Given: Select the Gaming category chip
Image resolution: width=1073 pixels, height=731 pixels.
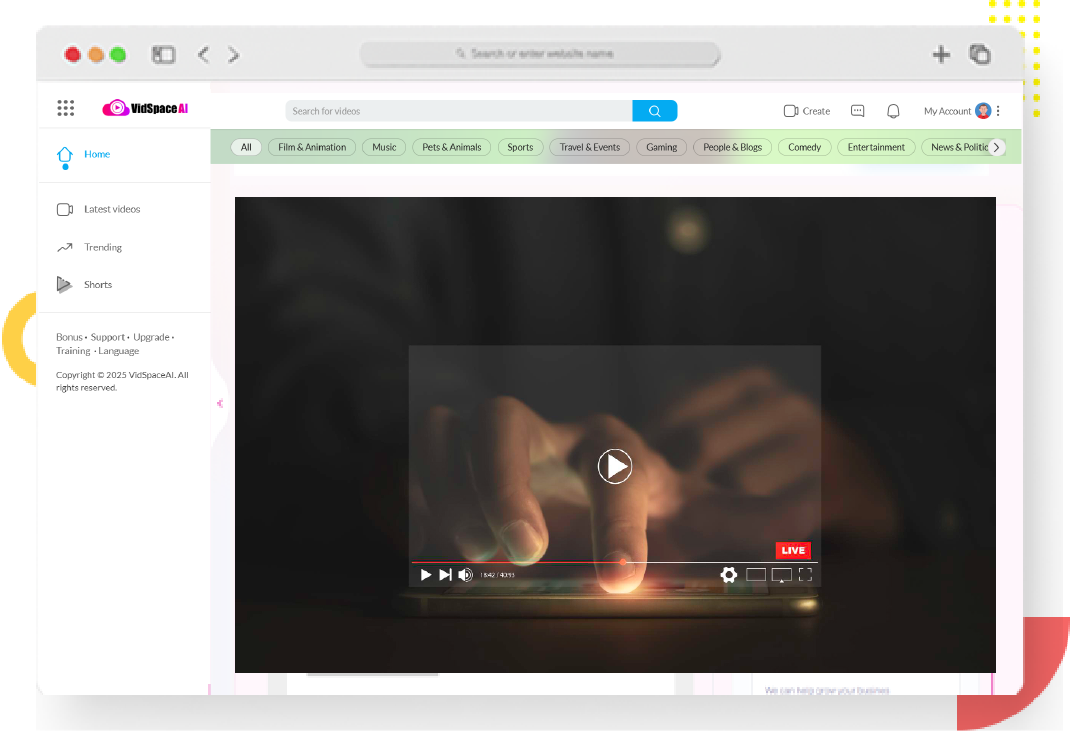Looking at the screenshot, I should click(662, 147).
